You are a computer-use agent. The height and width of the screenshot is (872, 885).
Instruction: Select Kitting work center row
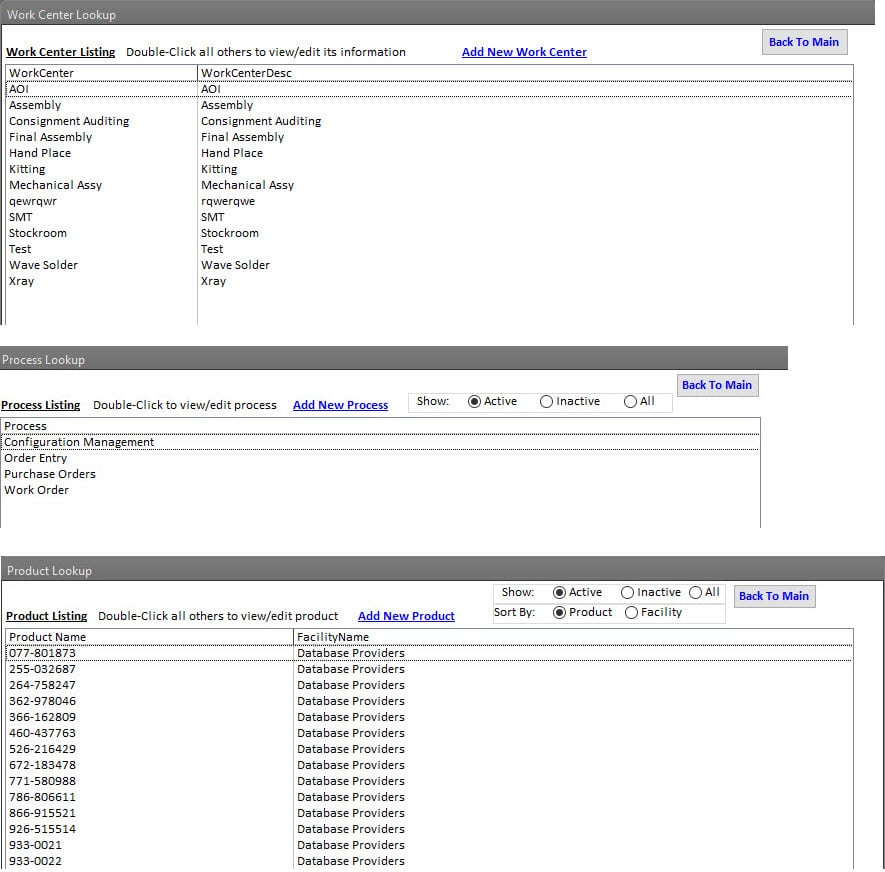[x=429, y=169]
